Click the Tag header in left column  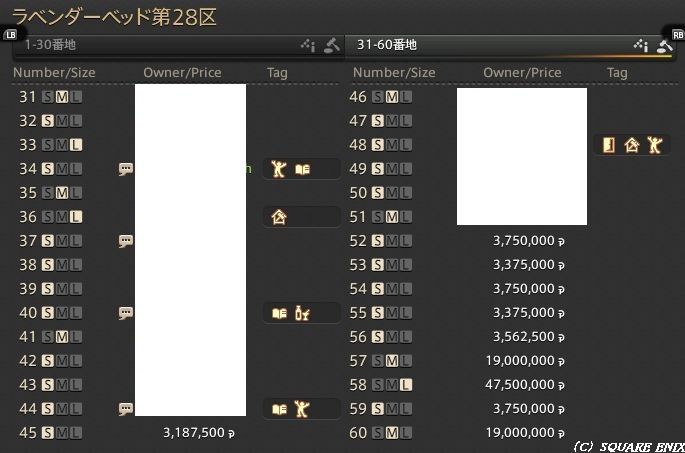[x=277, y=73]
